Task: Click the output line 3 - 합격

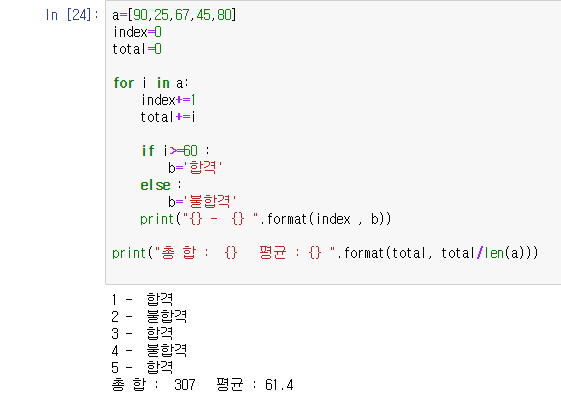Action: [142, 333]
